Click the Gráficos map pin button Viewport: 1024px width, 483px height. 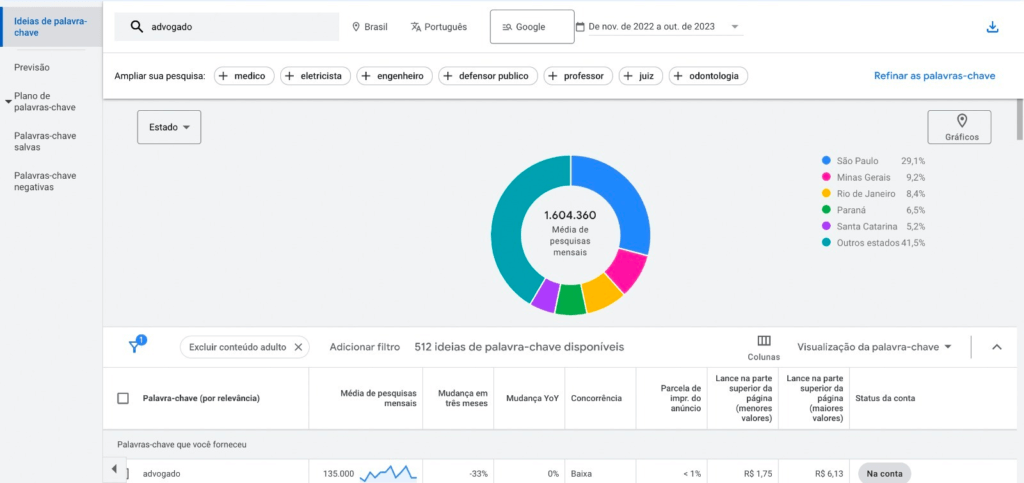[x=959, y=127]
